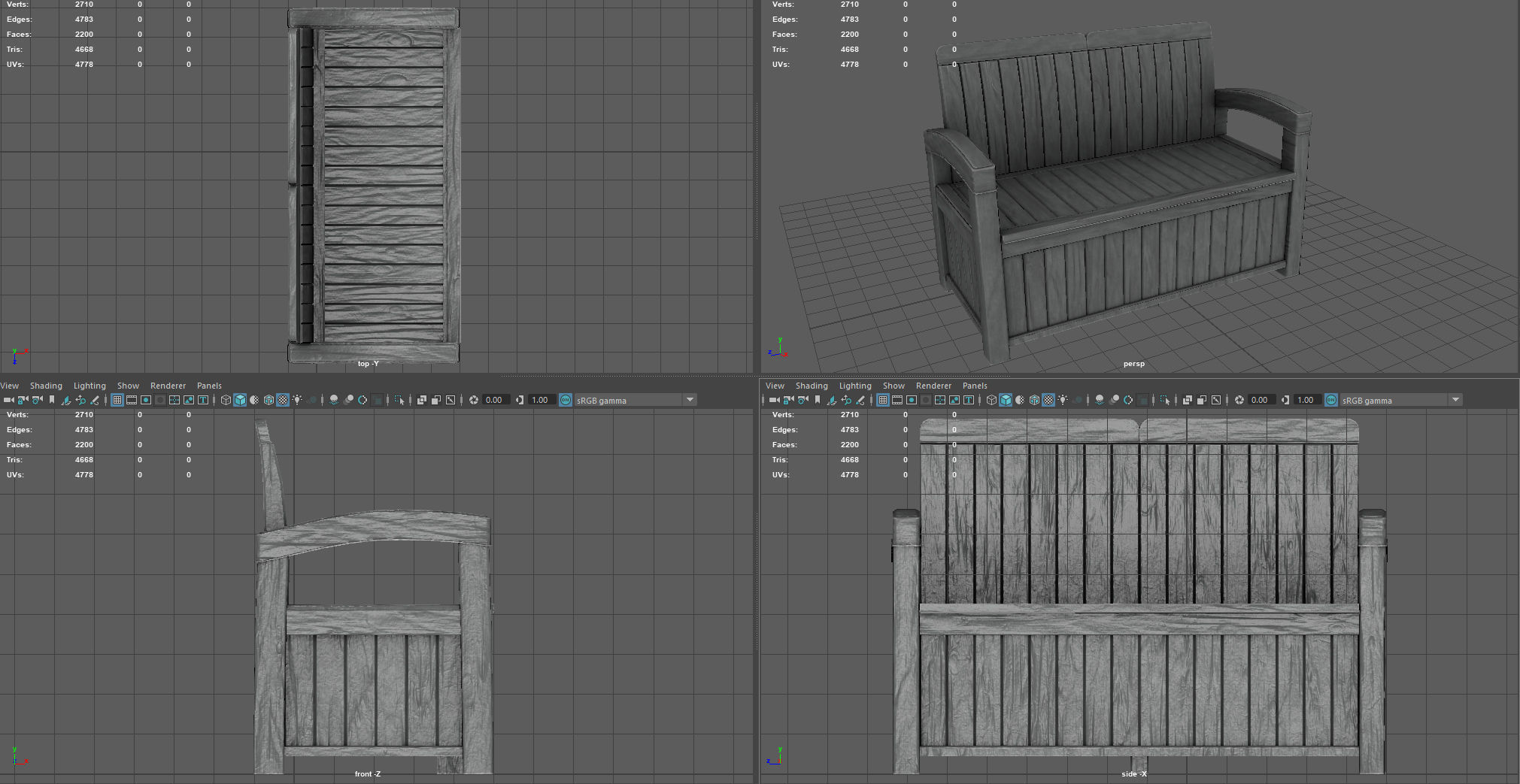Screen dimensions: 1520x784
Task: Click Motion Blur icon in front -Z panel toolbar
Action: [x=348, y=400]
